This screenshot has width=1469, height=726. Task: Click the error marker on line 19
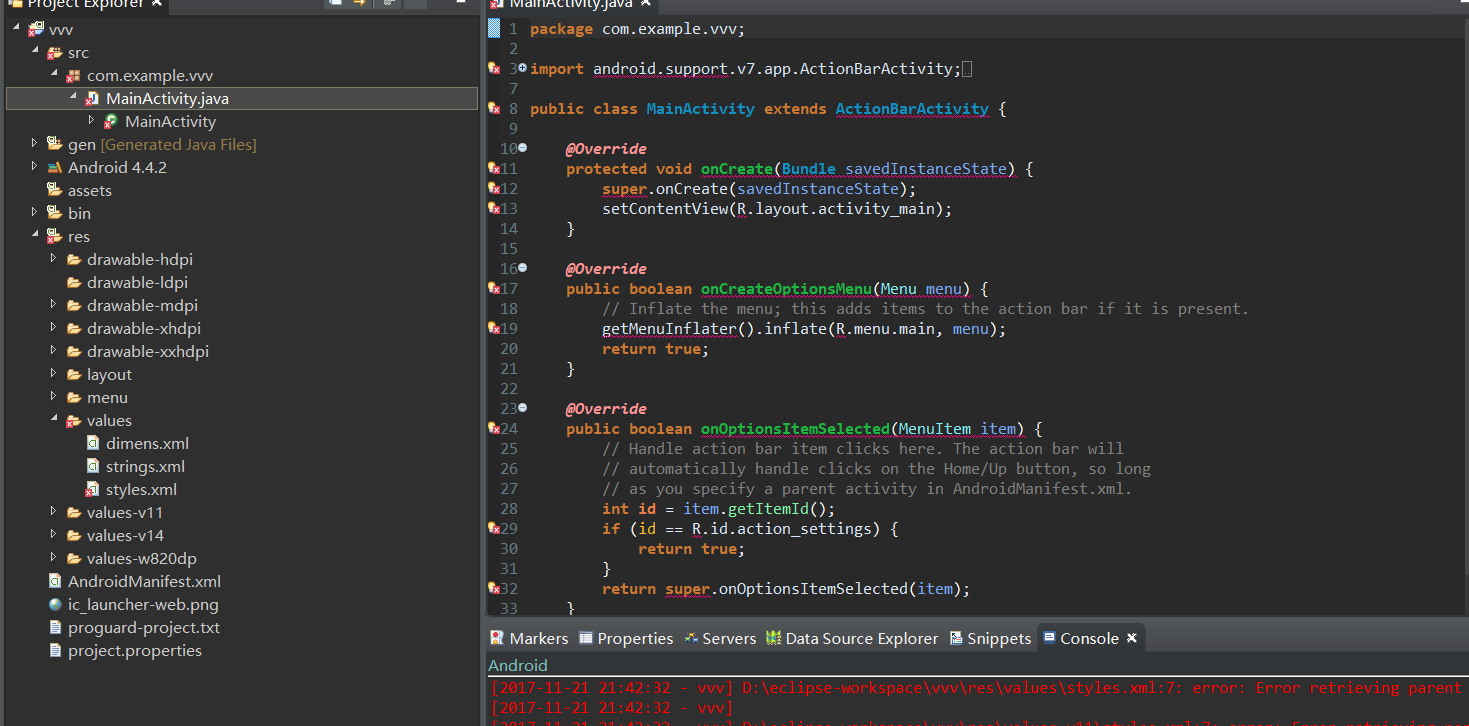click(493, 328)
